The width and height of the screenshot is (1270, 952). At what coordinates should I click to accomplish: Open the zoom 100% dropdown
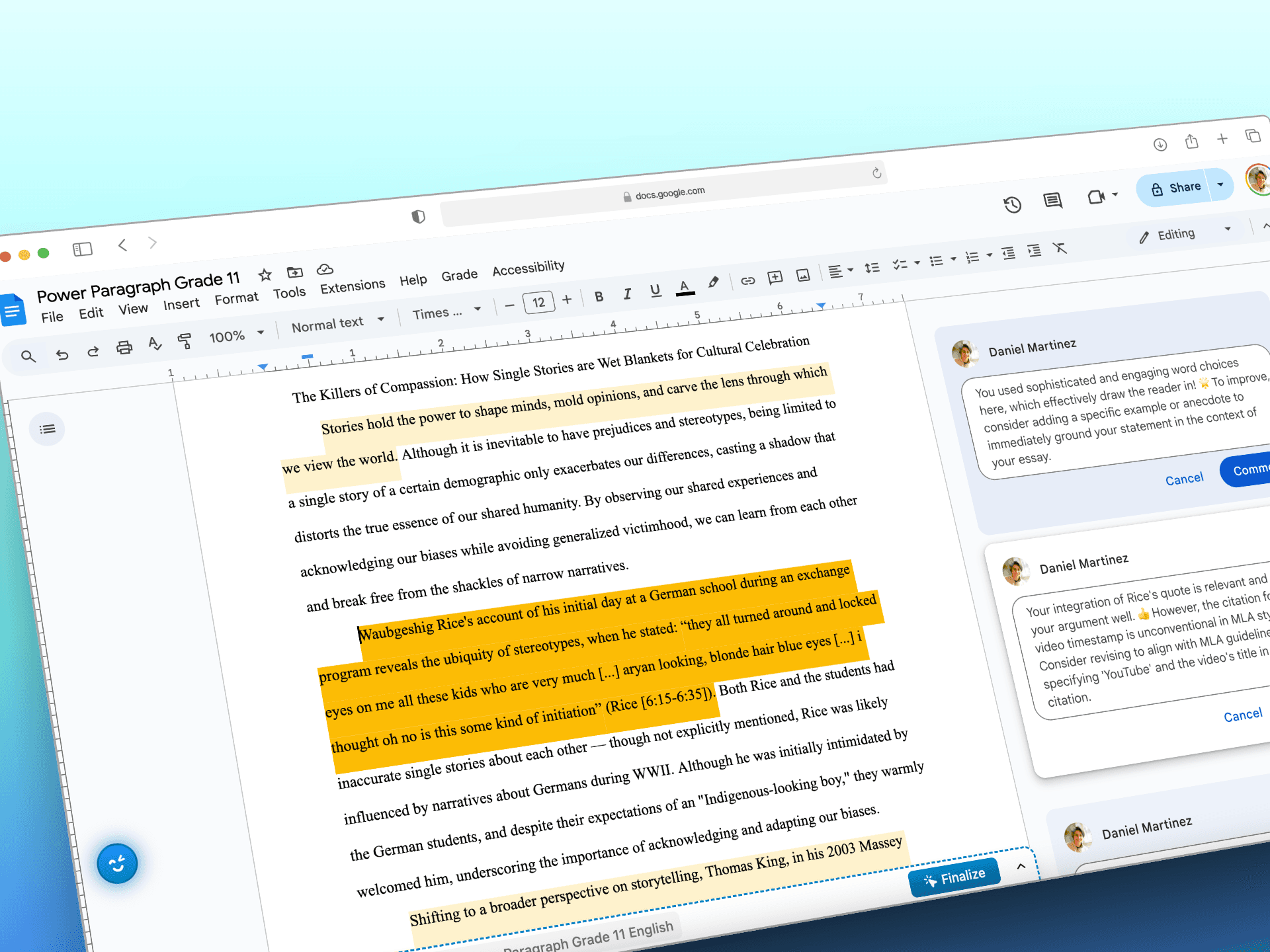click(236, 335)
